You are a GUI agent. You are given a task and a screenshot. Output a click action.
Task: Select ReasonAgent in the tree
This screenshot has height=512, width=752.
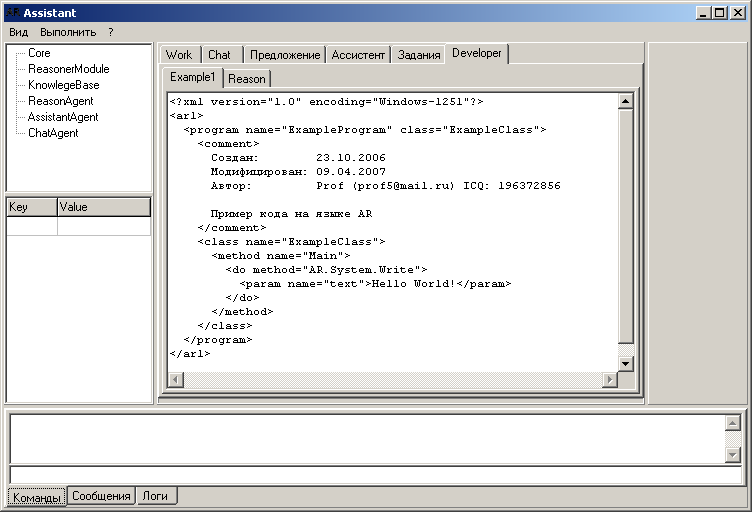(x=62, y=101)
